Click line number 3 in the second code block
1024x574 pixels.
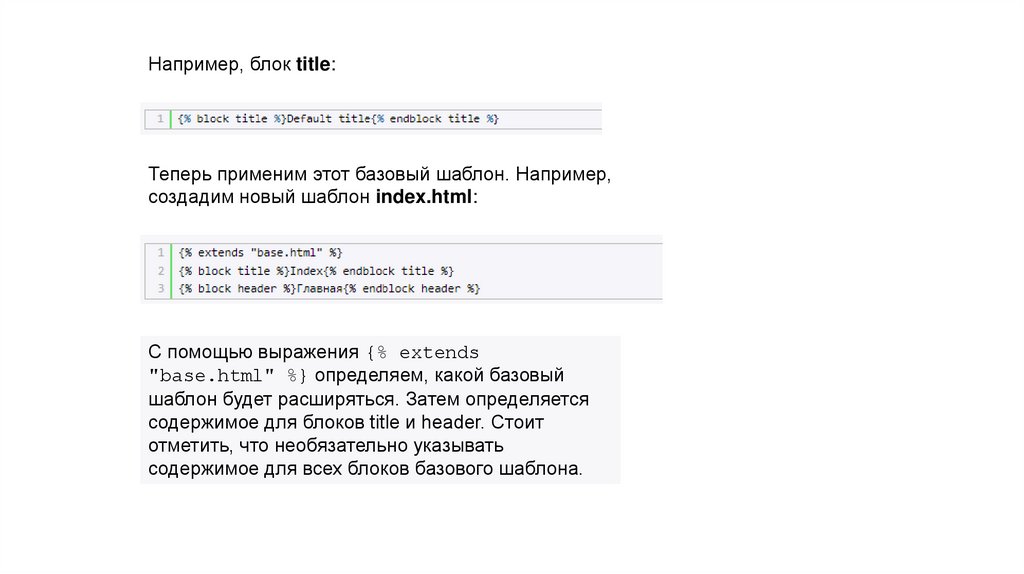[x=160, y=289]
